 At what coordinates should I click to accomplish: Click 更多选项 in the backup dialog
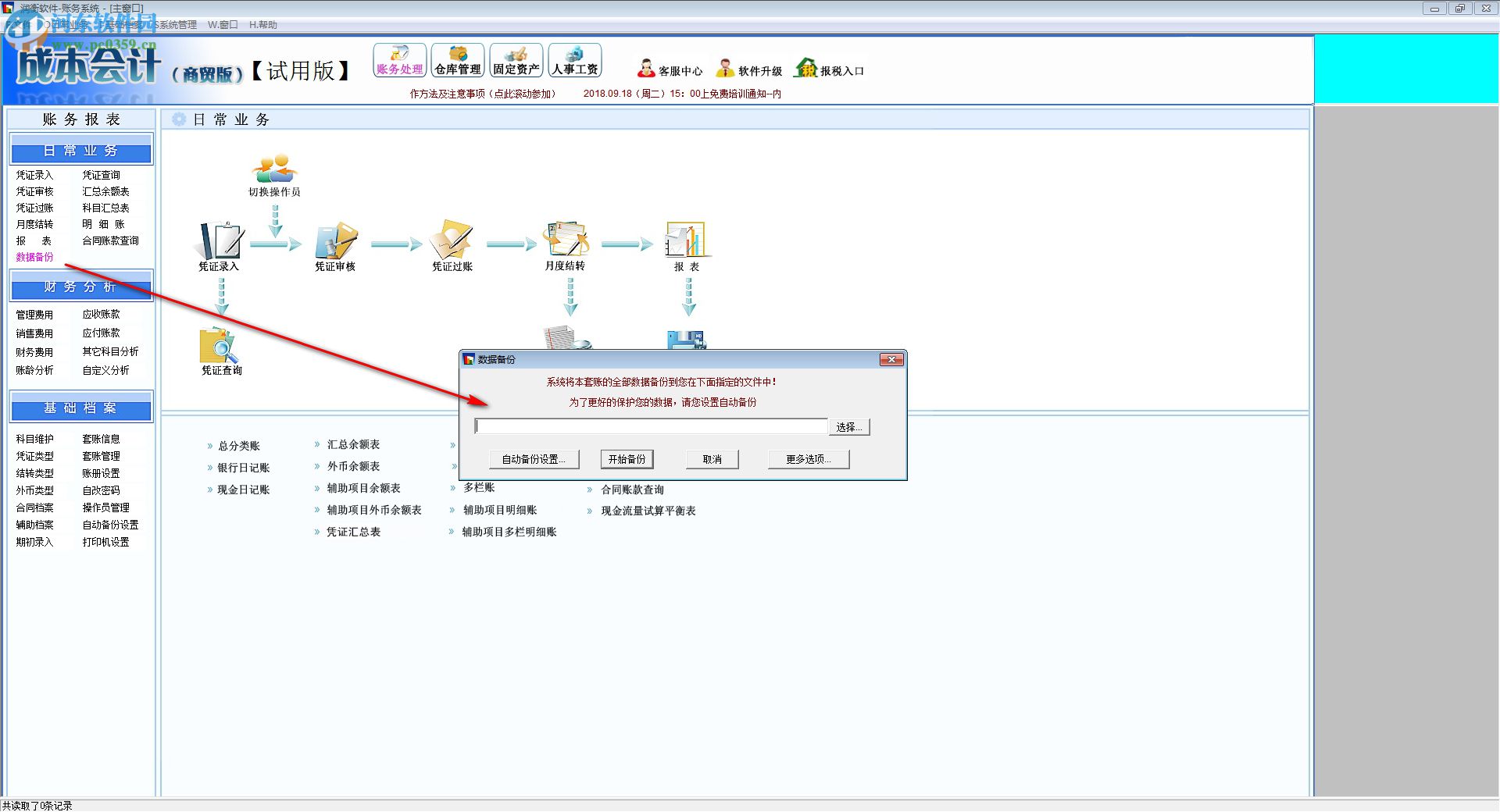(x=809, y=459)
